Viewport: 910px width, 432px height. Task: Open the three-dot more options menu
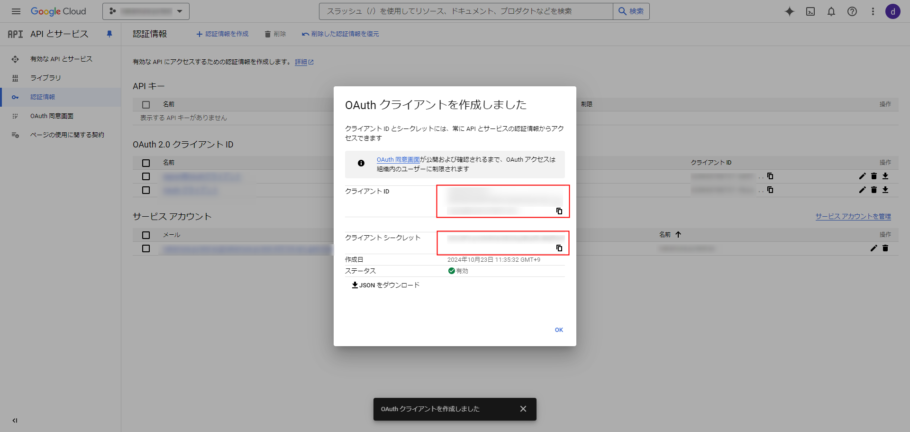point(871,11)
